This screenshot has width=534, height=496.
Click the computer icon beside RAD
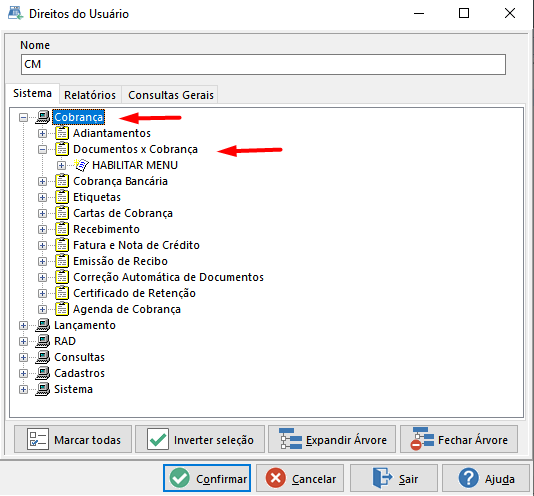coord(43,341)
